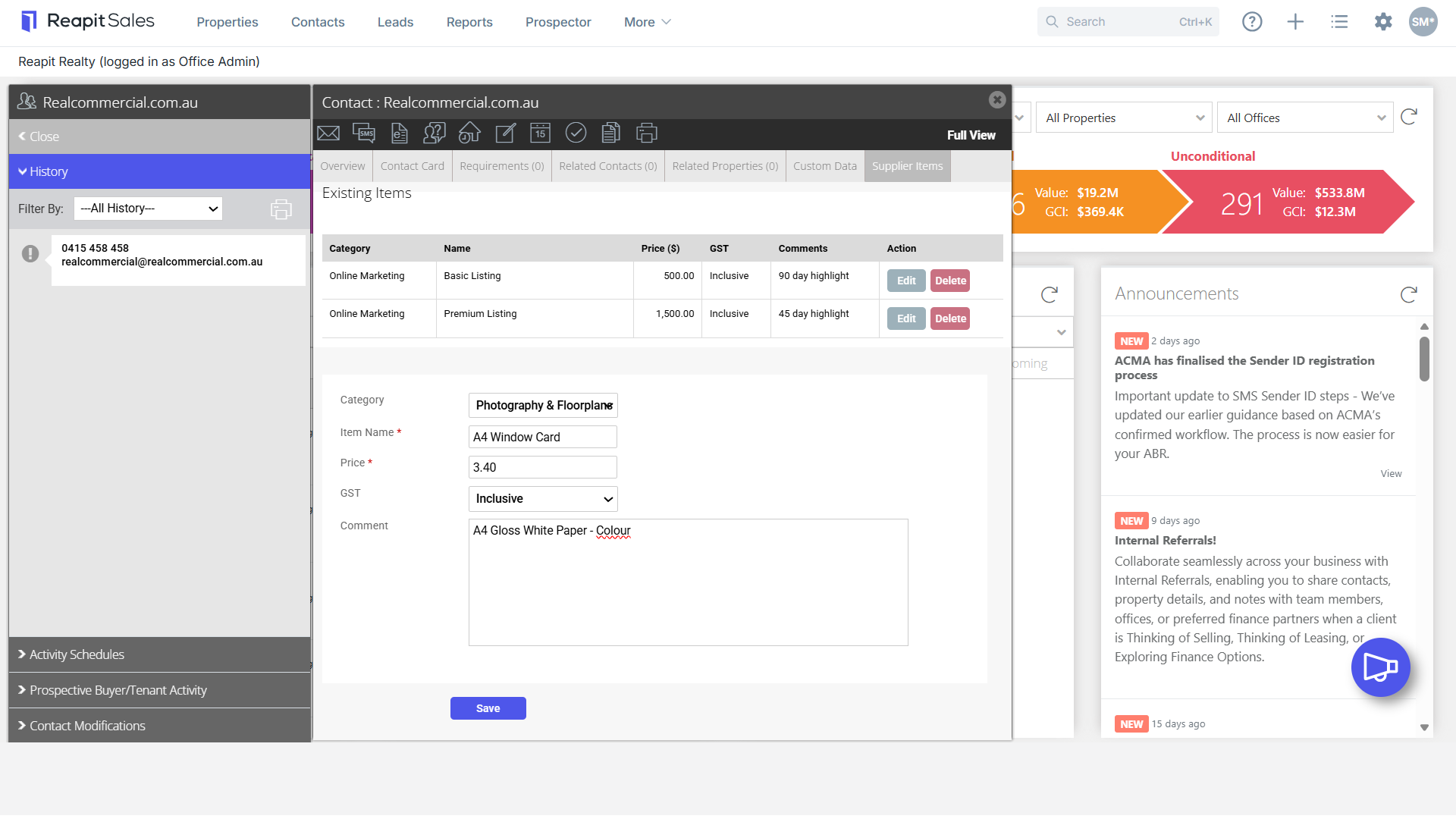Delete the Premium Listing item
Screen dimensions: 1456x819
[x=950, y=318]
